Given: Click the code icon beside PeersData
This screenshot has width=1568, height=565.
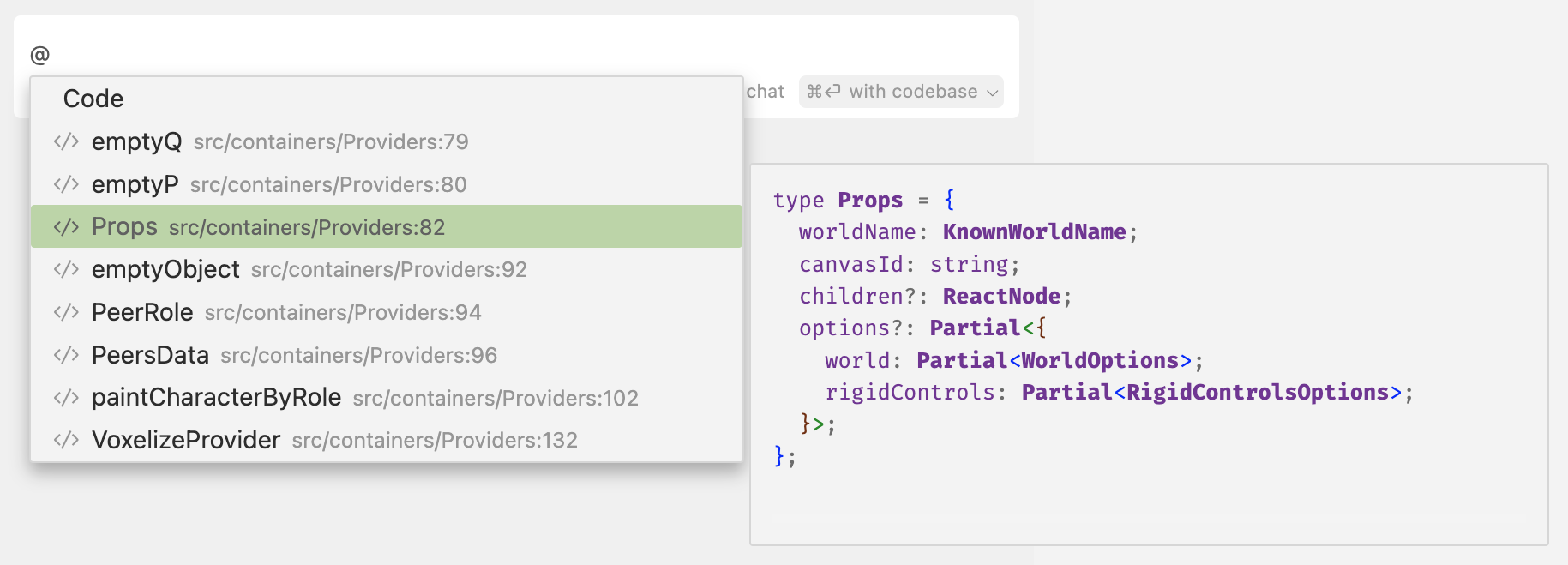Looking at the screenshot, I should pyautogui.click(x=66, y=355).
